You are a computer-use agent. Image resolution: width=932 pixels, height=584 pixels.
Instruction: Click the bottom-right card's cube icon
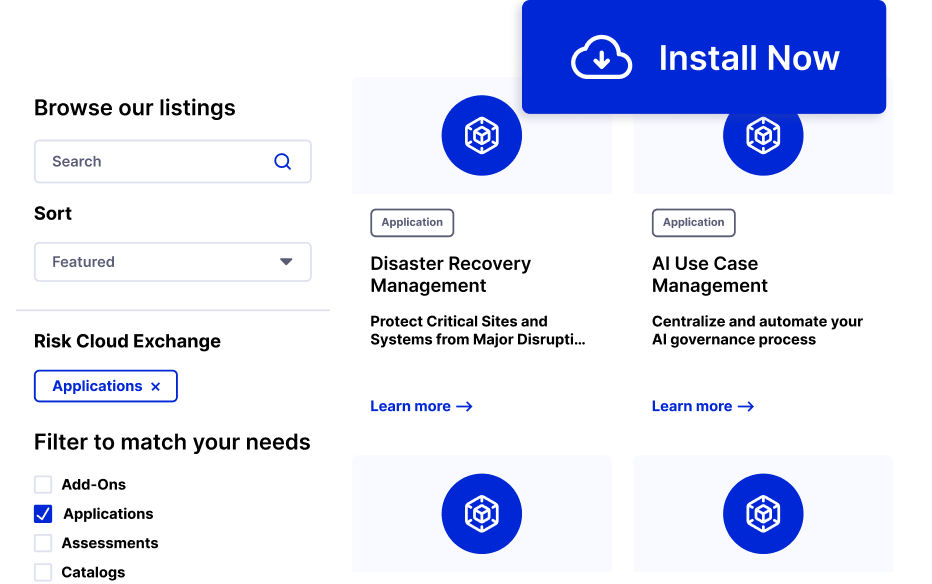tap(763, 514)
